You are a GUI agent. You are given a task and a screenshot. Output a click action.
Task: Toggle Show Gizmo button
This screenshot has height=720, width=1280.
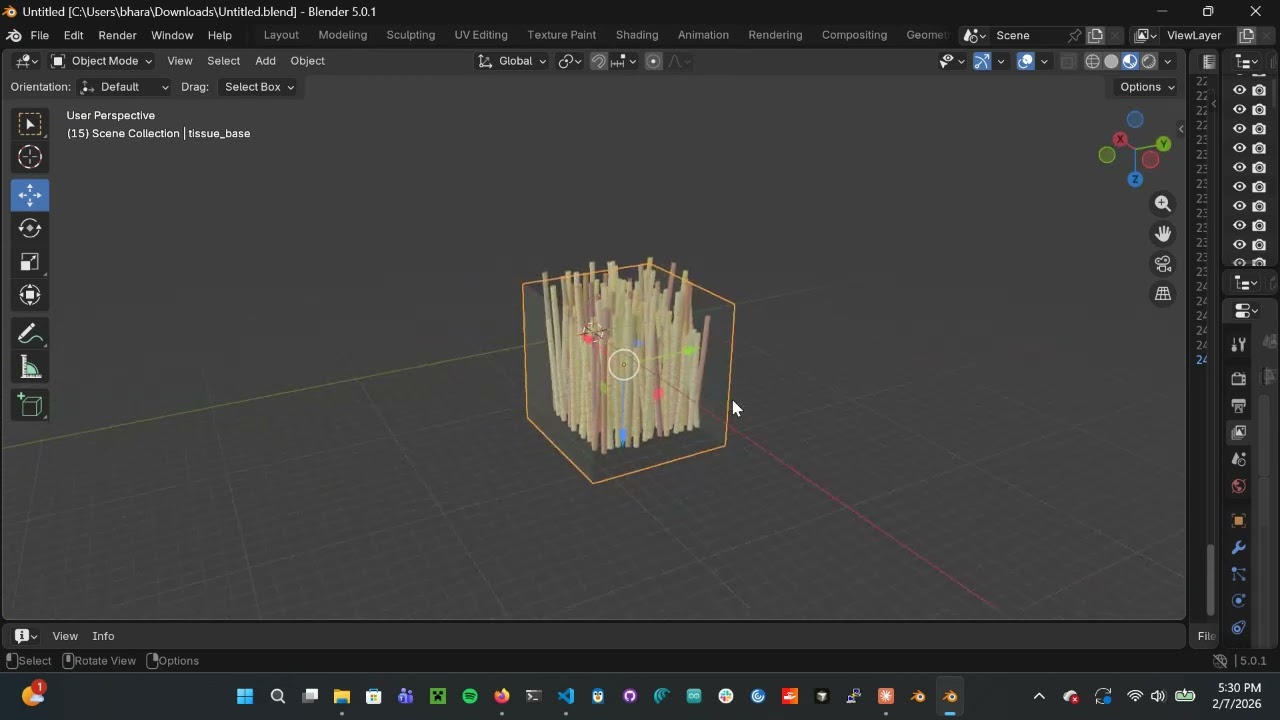coord(982,61)
